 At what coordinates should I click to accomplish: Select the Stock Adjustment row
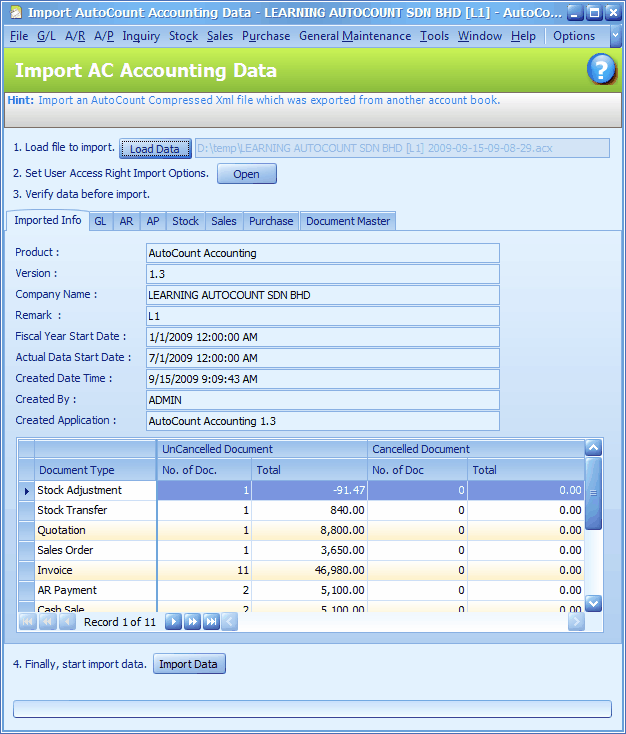coord(301,490)
